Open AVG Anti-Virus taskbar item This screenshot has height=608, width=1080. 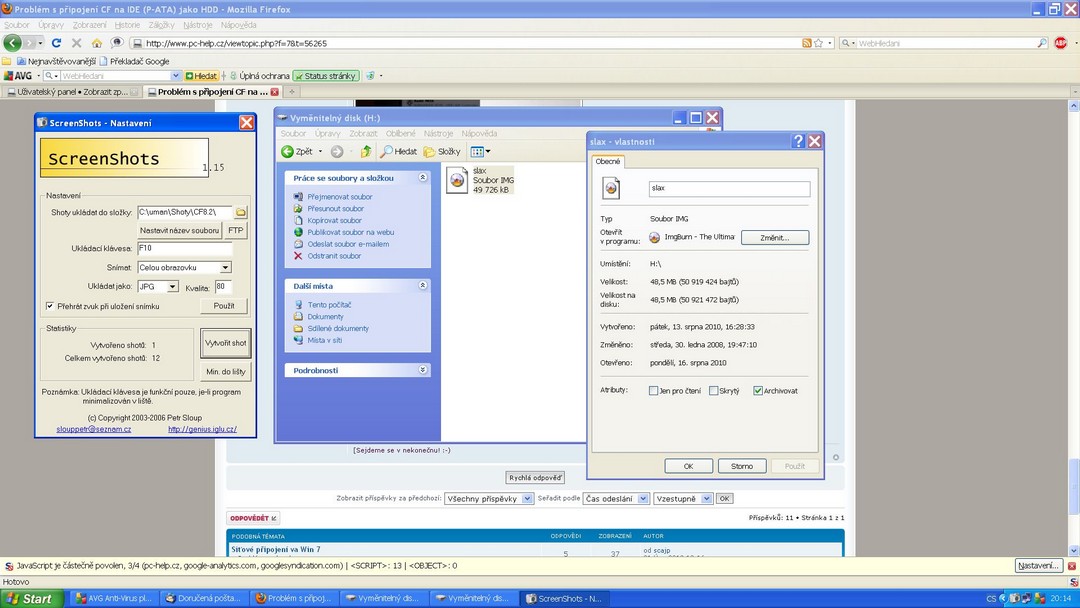pyautogui.click(x=113, y=598)
